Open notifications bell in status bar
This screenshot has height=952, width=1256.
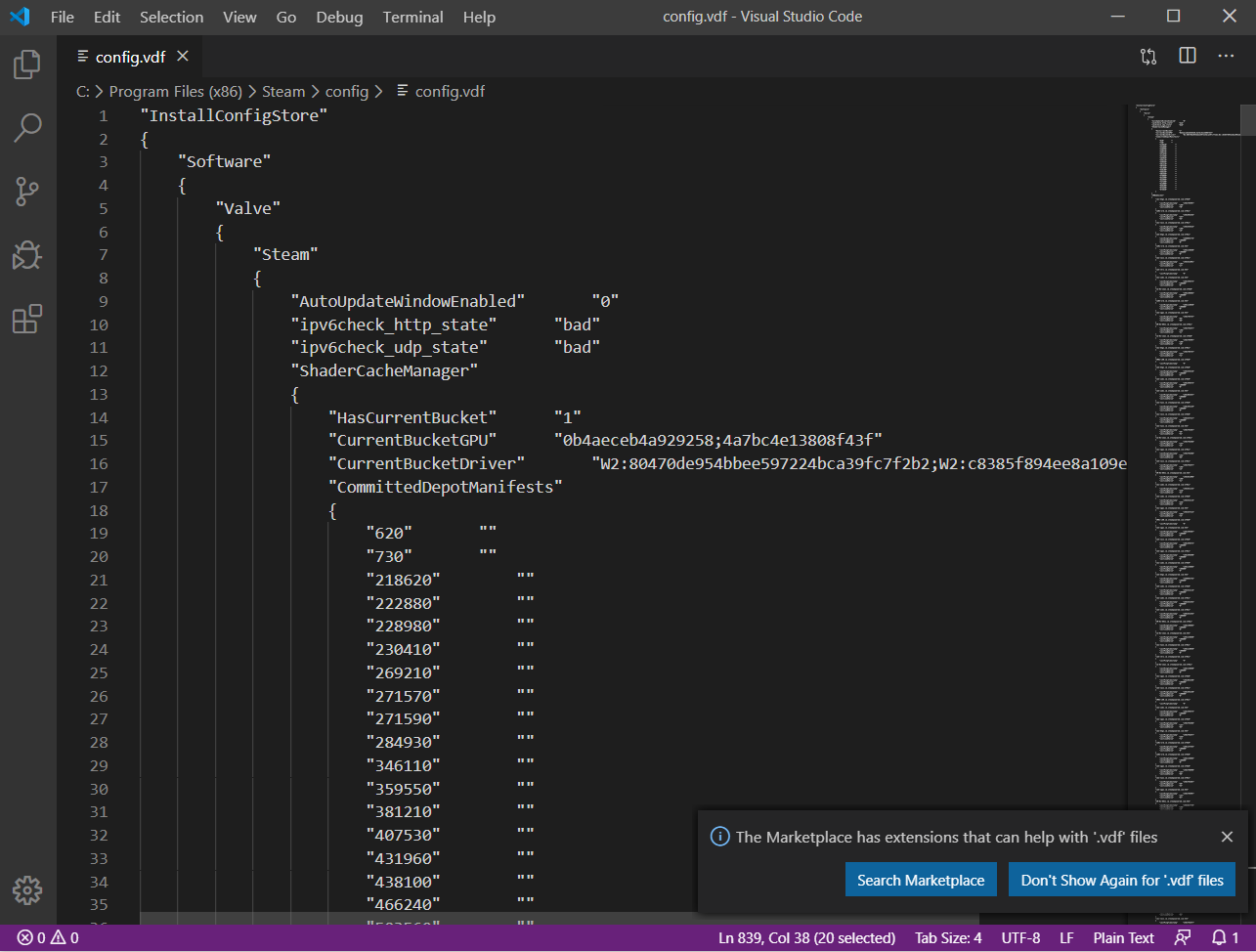pos(1226,937)
